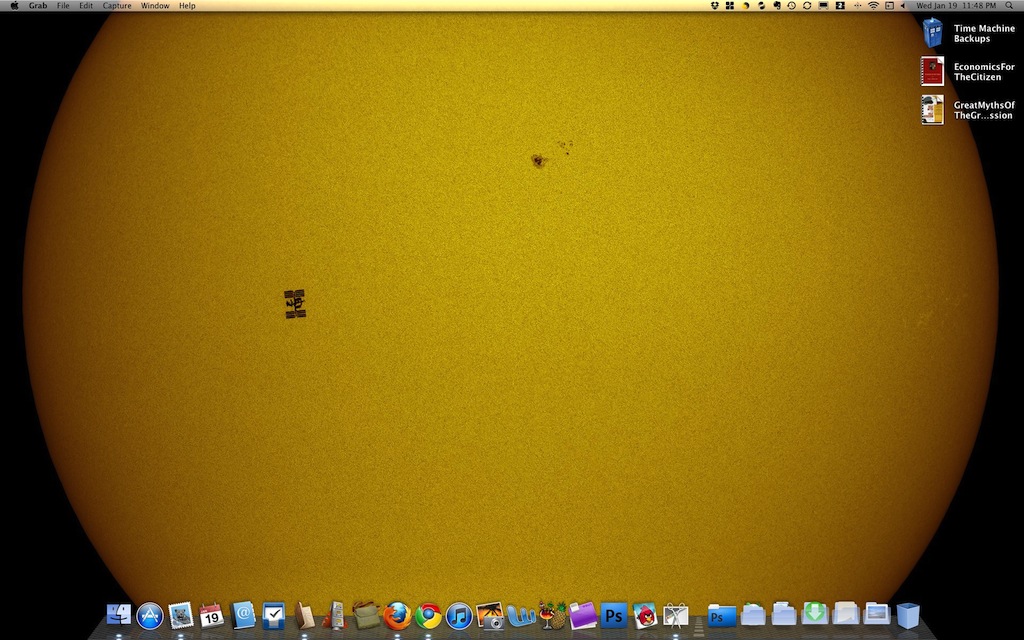Screen dimensions: 1024x640
Task: Open the blue Ps folder stack in Dock
Action: 722,615
